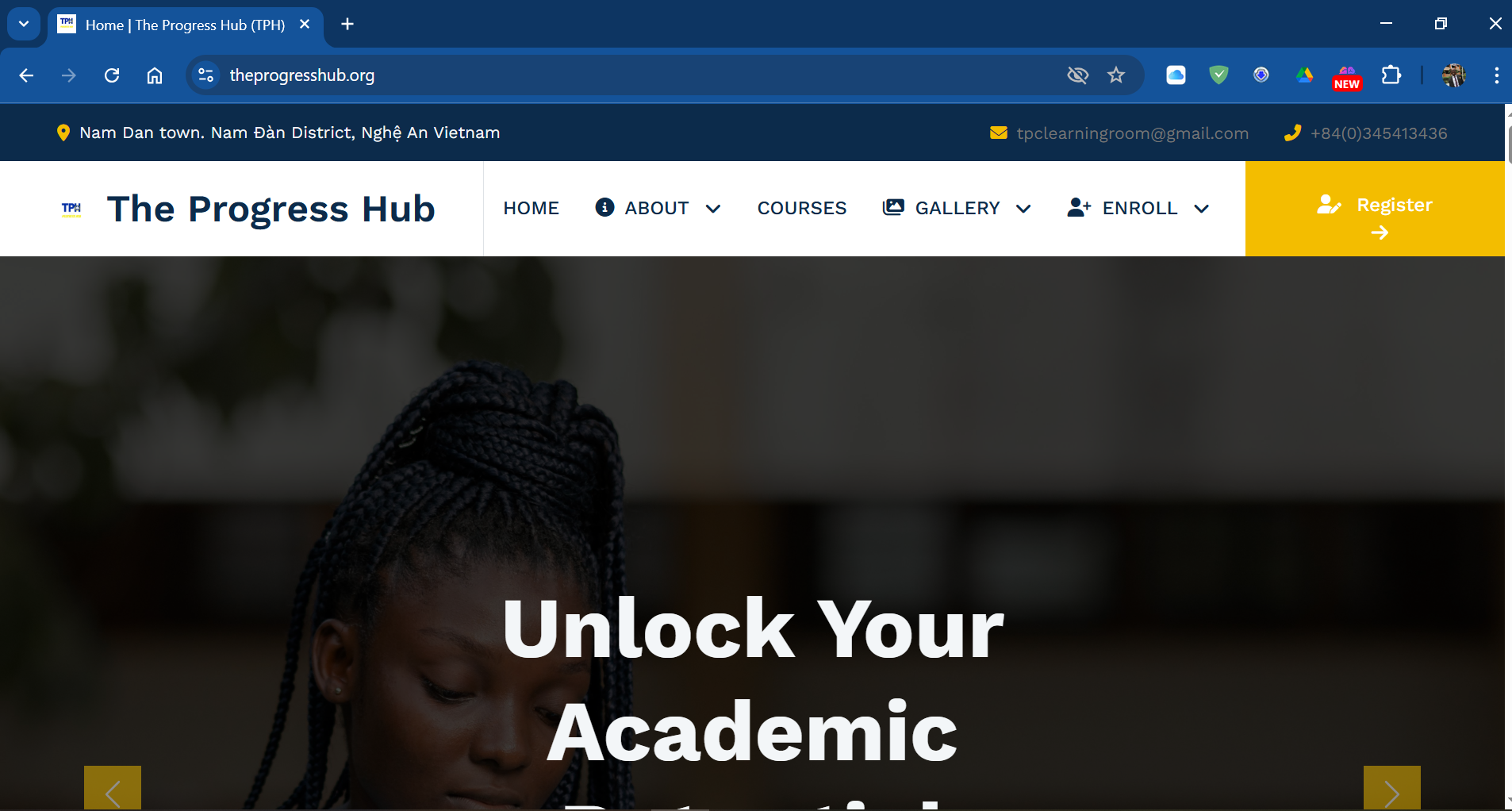This screenshot has height=811, width=1512.
Task: Click the yellow Register button
Action: pos(1375,209)
